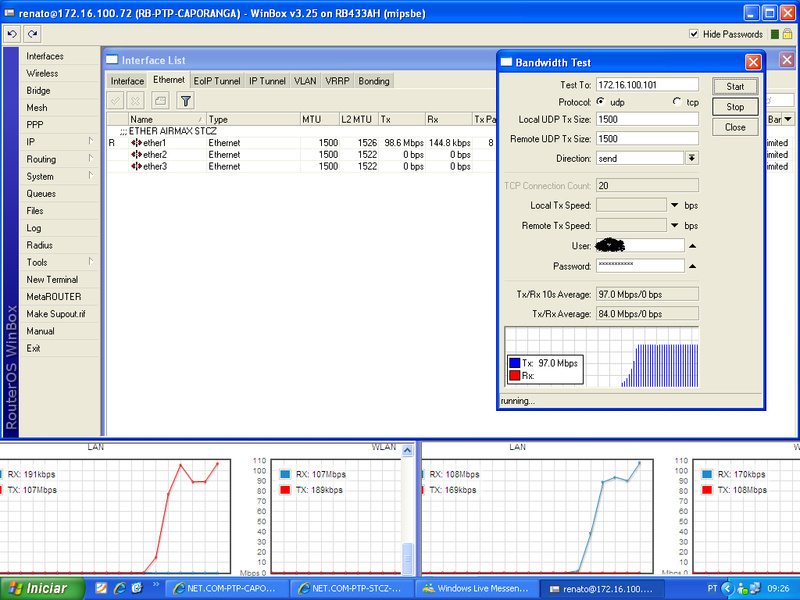This screenshot has height=600, width=800.
Task: Click the redo arrow in WinBox toolbar
Action: point(33,34)
